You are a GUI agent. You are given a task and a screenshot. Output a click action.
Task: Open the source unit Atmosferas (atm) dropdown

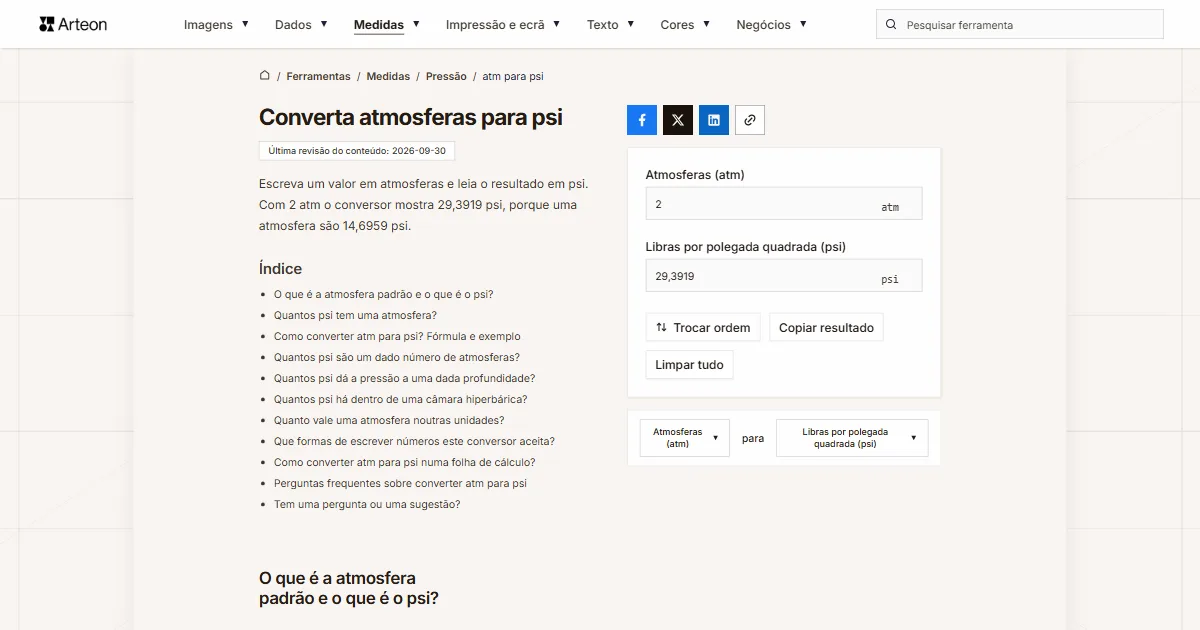(x=685, y=438)
